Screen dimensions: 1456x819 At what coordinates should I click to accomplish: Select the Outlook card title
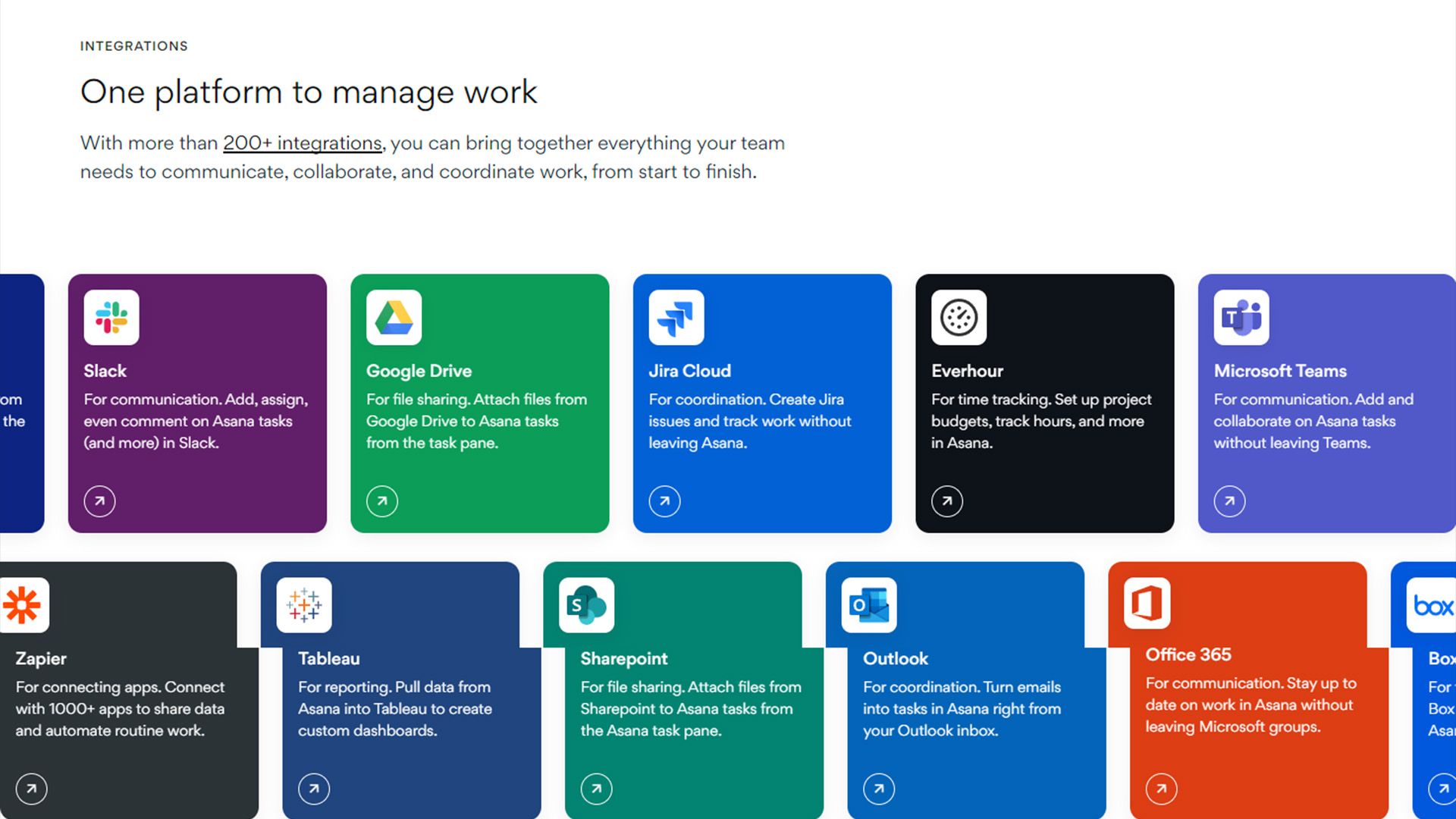pyautogui.click(x=895, y=658)
